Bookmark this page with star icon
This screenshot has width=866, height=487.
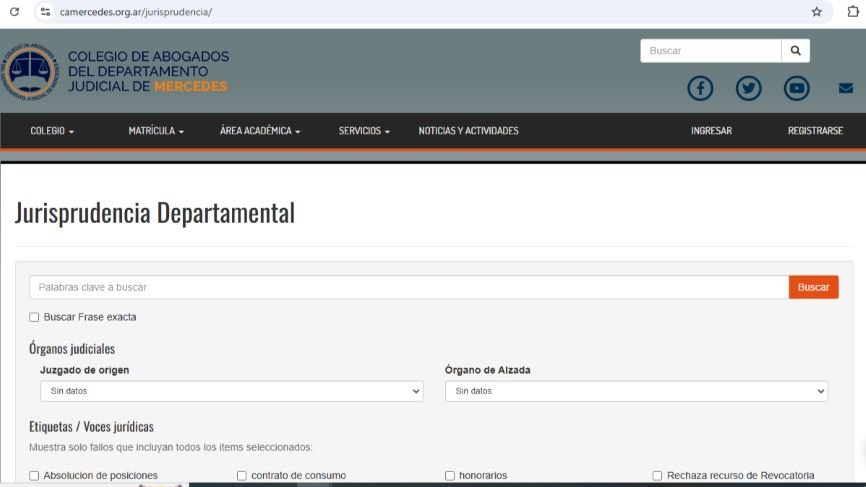pyautogui.click(x=816, y=12)
